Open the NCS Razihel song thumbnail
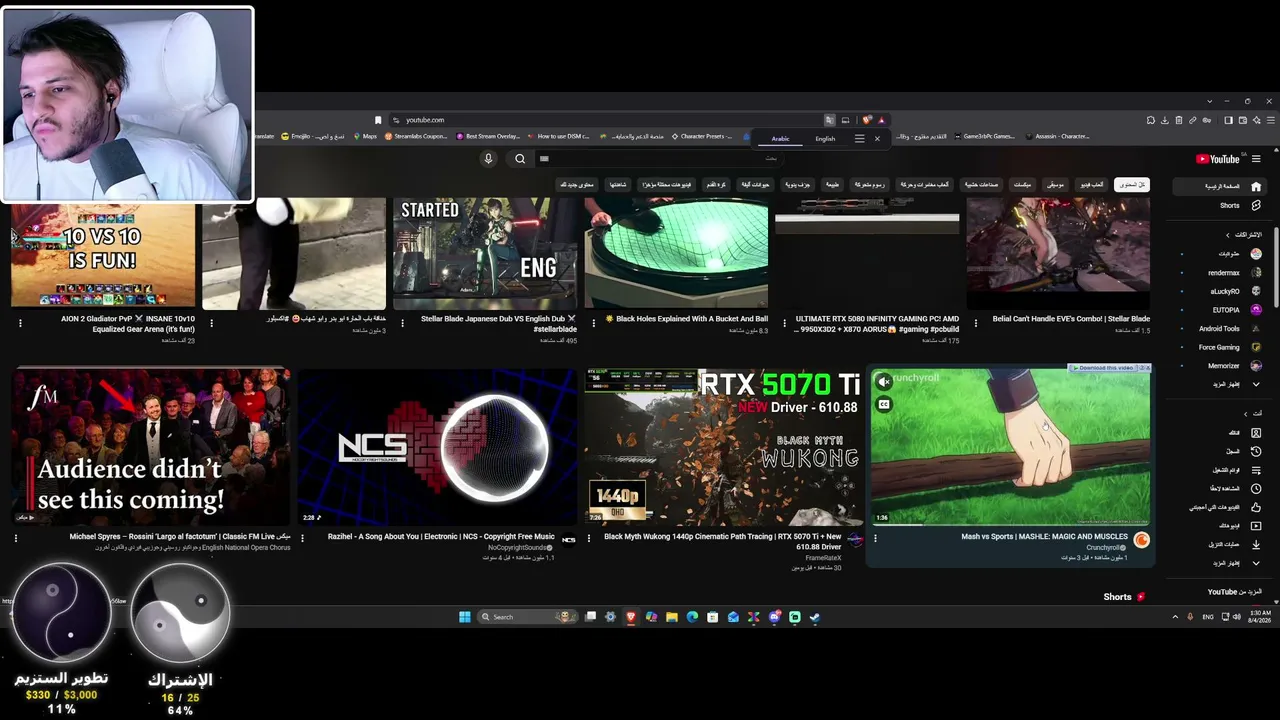The width and height of the screenshot is (1280, 720). 438,447
